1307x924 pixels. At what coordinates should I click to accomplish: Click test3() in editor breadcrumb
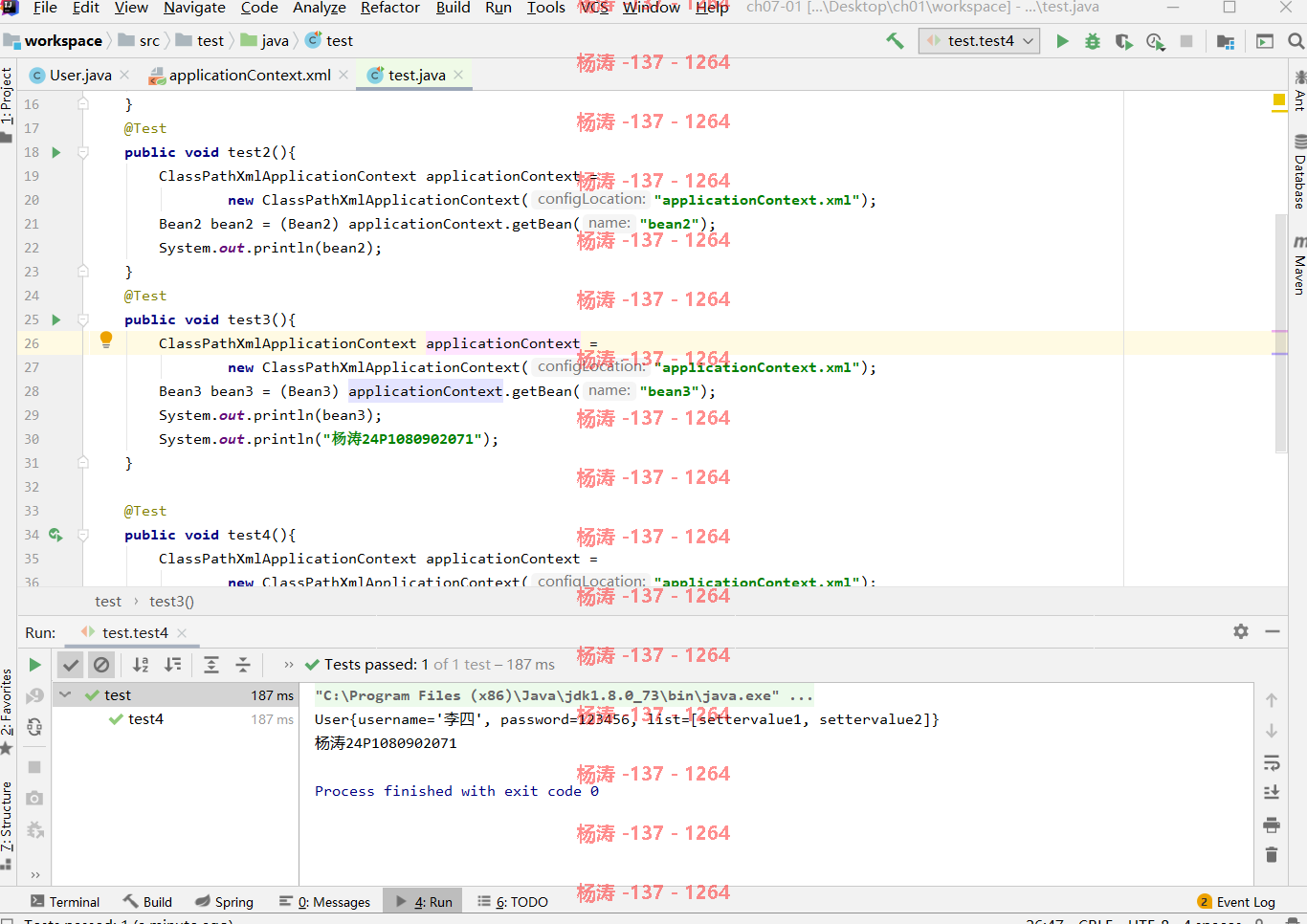coord(171,602)
